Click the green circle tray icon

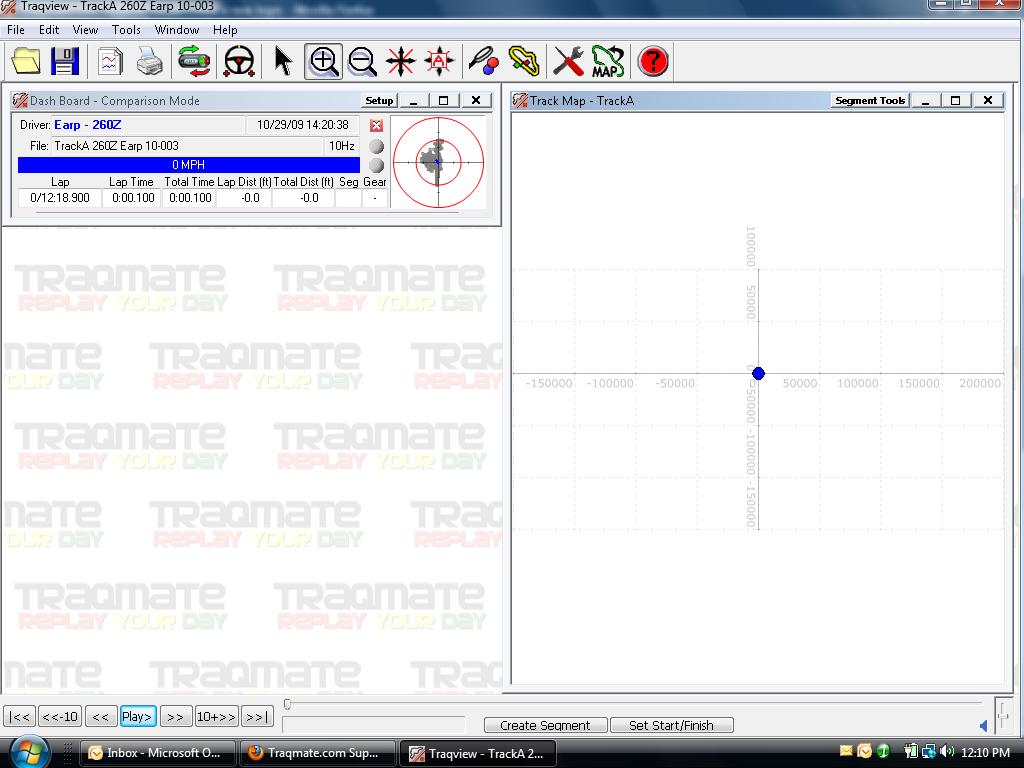coord(883,752)
